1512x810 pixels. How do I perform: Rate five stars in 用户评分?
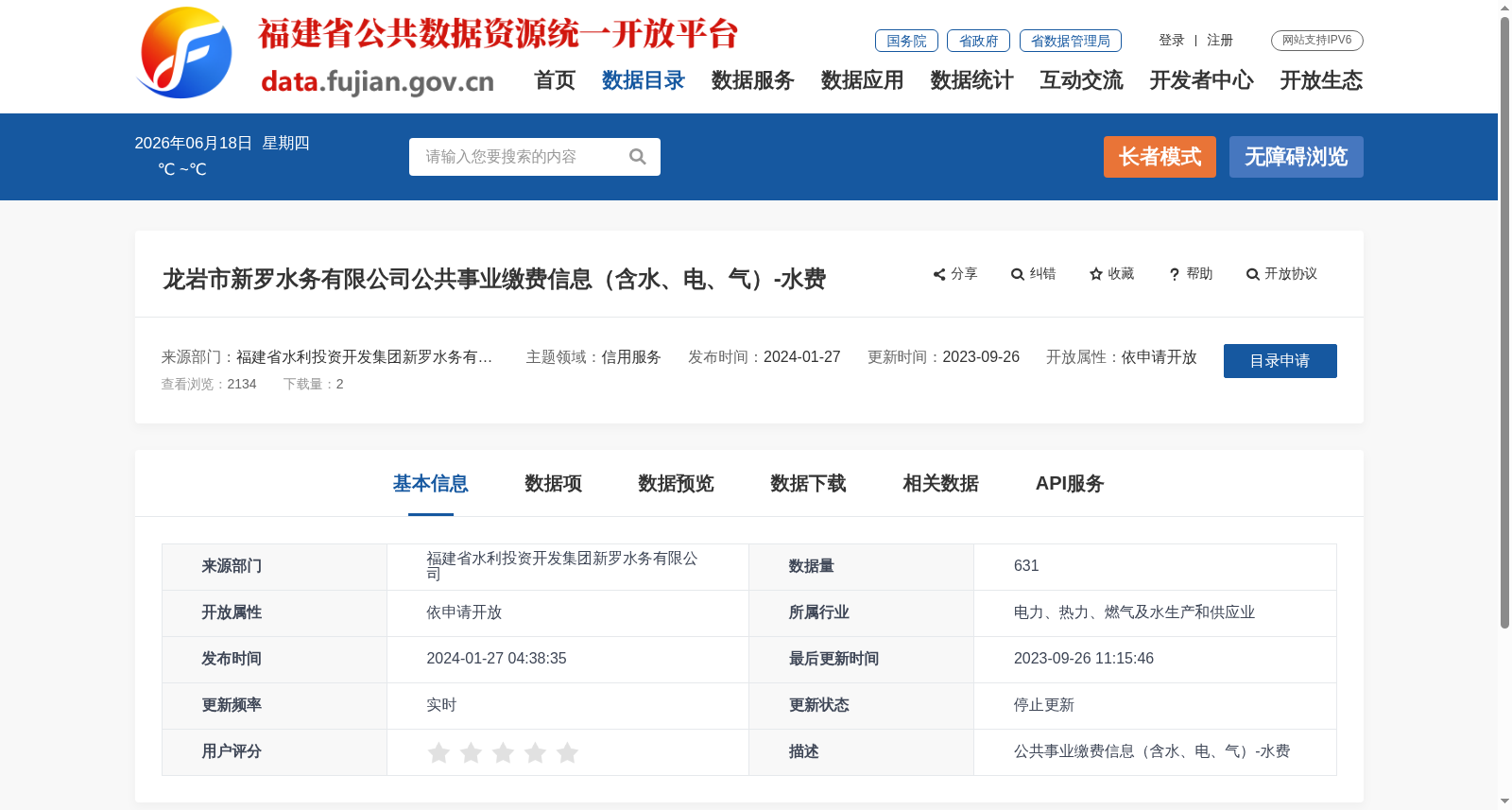[x=567, y=752]
